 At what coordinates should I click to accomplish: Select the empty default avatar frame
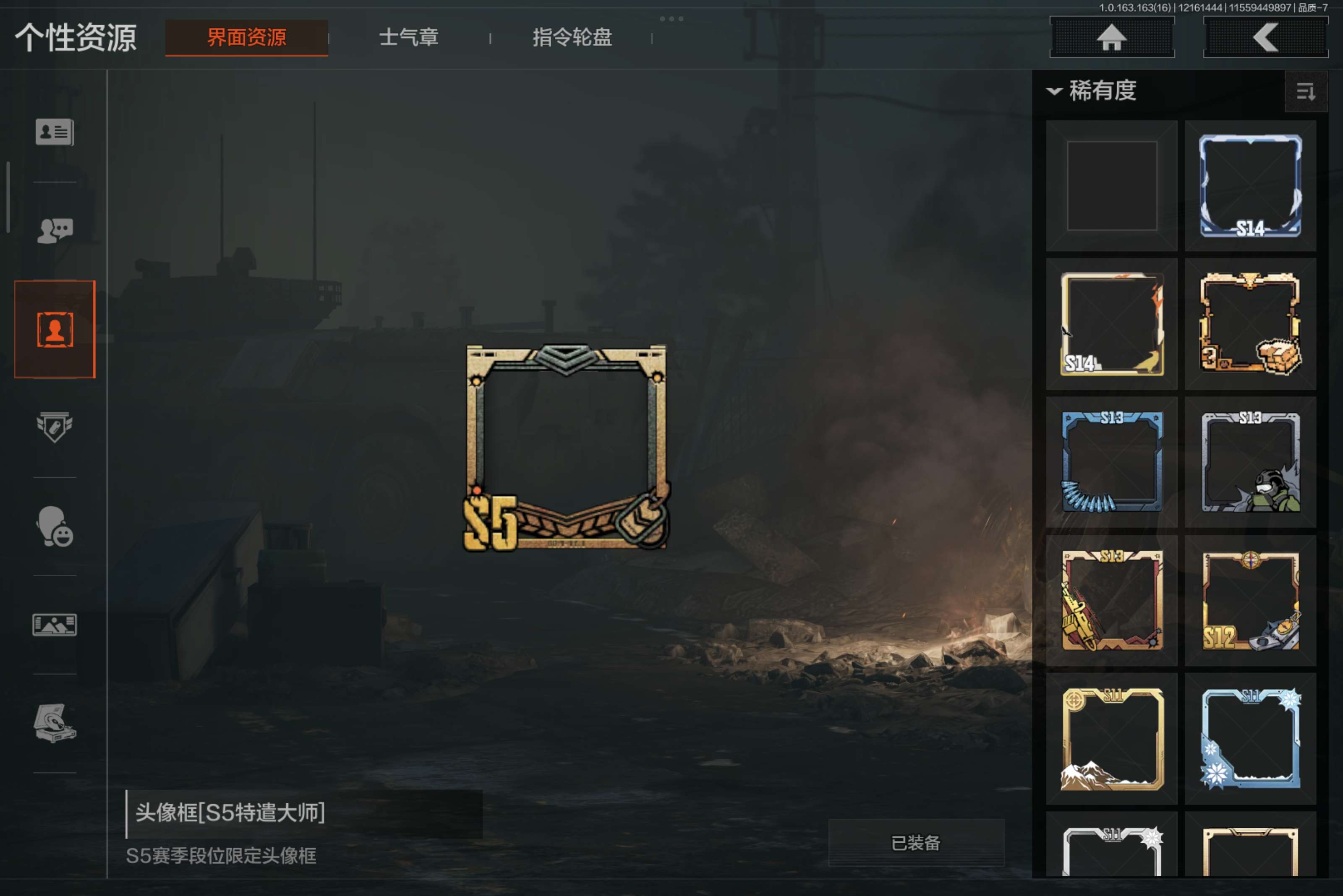[1111, 186]
